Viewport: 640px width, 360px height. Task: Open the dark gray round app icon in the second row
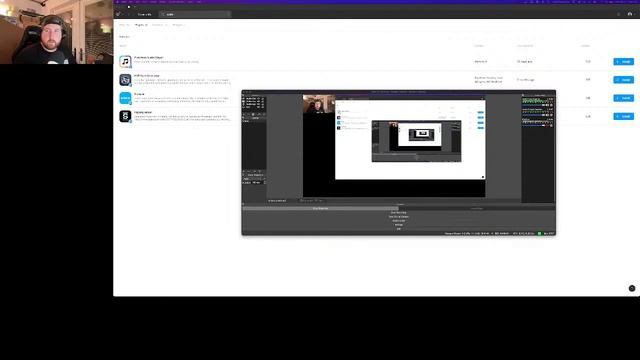click(125, 80)
